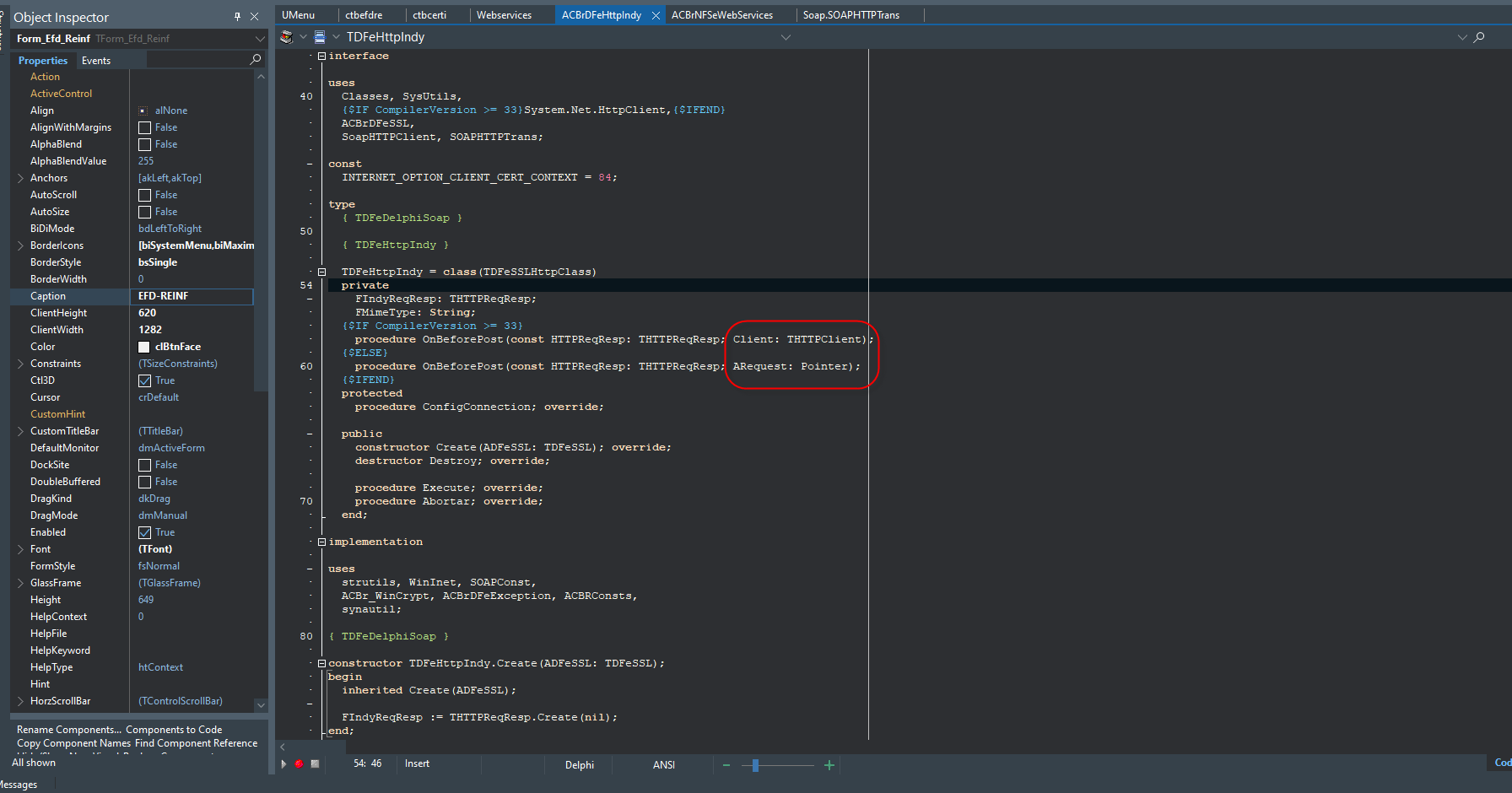The height and width of the screenshot is (793, 1512).
Task: Click the editor horizontal scroll left arrow
Action: point(283,747)
